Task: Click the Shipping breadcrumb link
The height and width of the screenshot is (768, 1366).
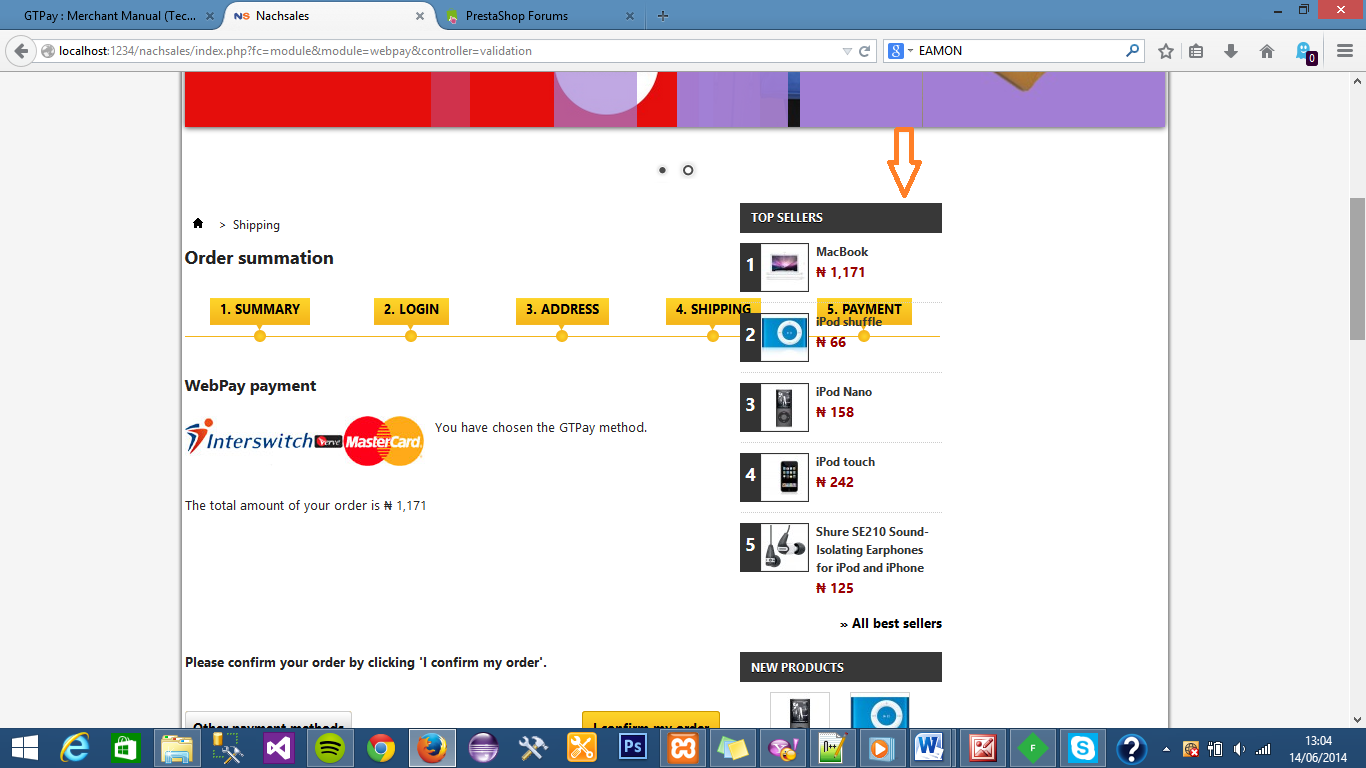Action: [256, 225]
